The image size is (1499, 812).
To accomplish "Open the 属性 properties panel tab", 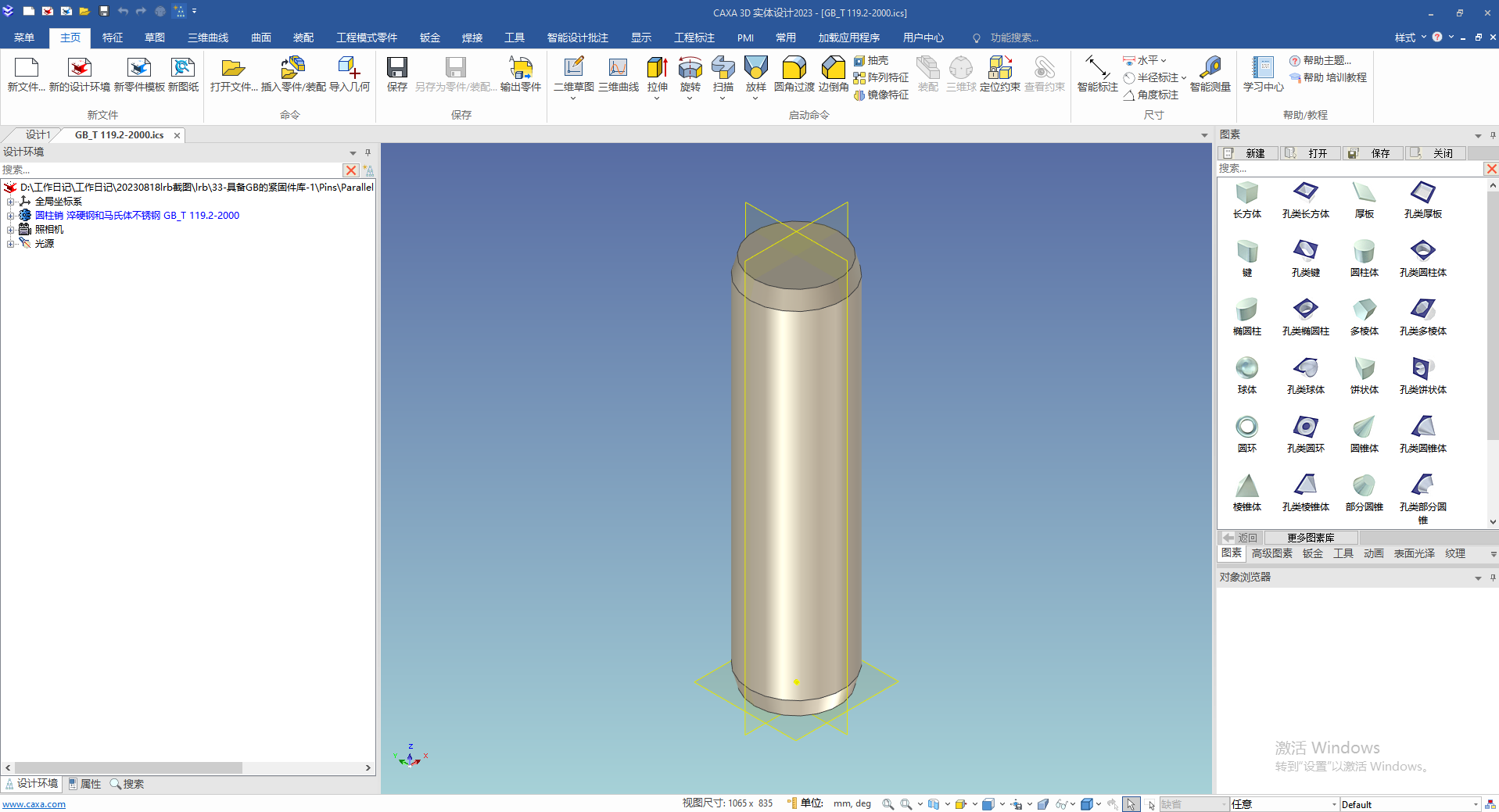I will click(x=84, y=784).
